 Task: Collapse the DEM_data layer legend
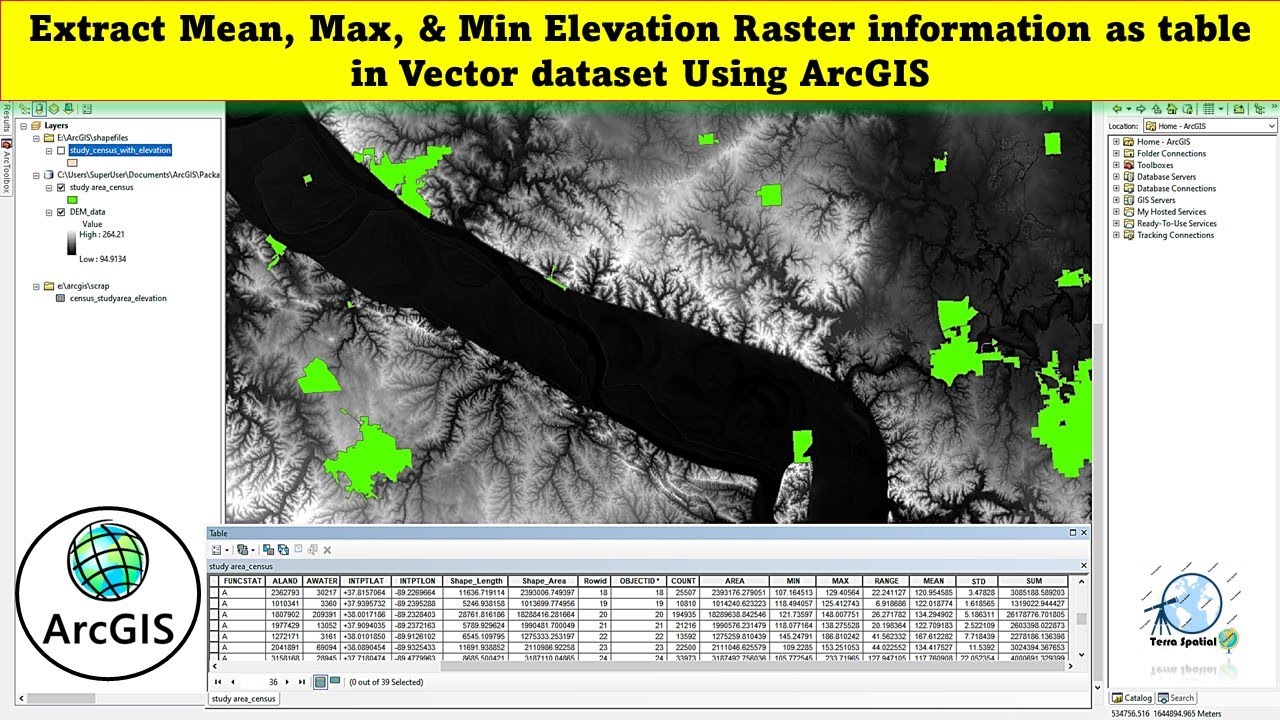49,212
